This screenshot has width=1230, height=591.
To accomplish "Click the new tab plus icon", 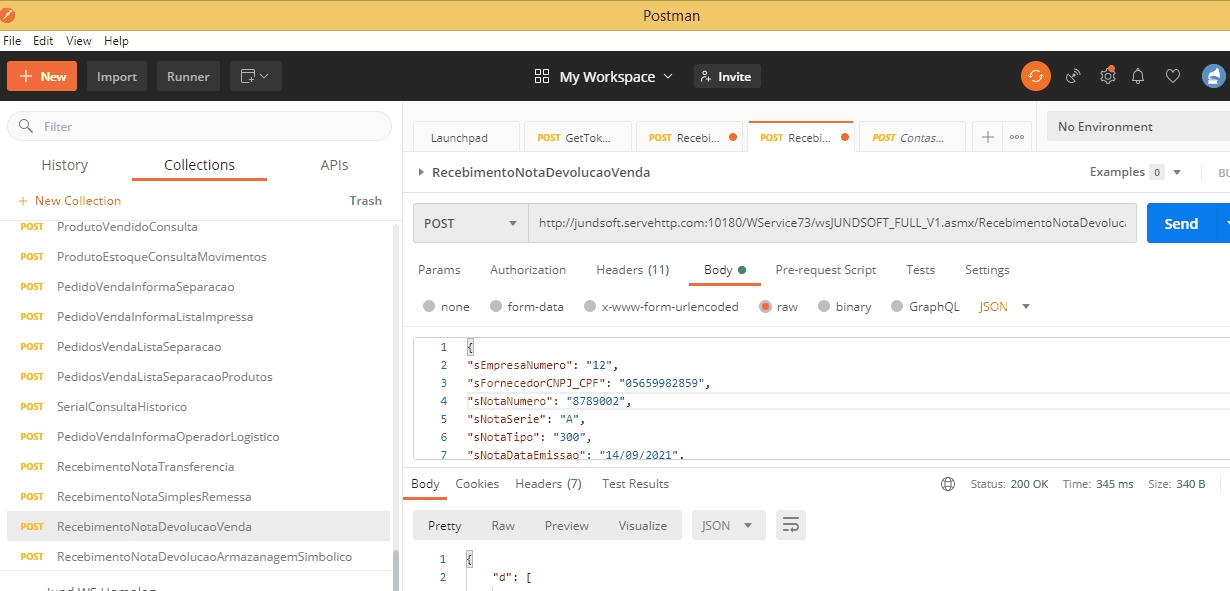I will tap(987, 137).
